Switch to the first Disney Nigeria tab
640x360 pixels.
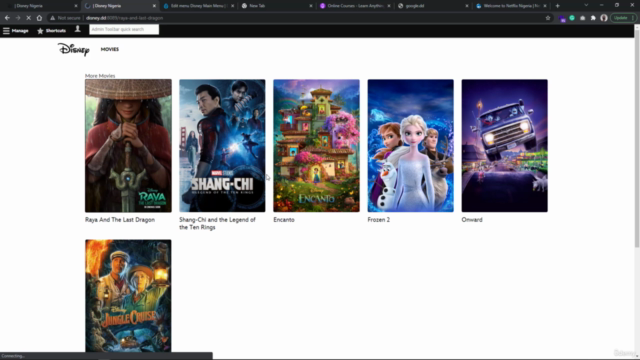coord(41,6)
